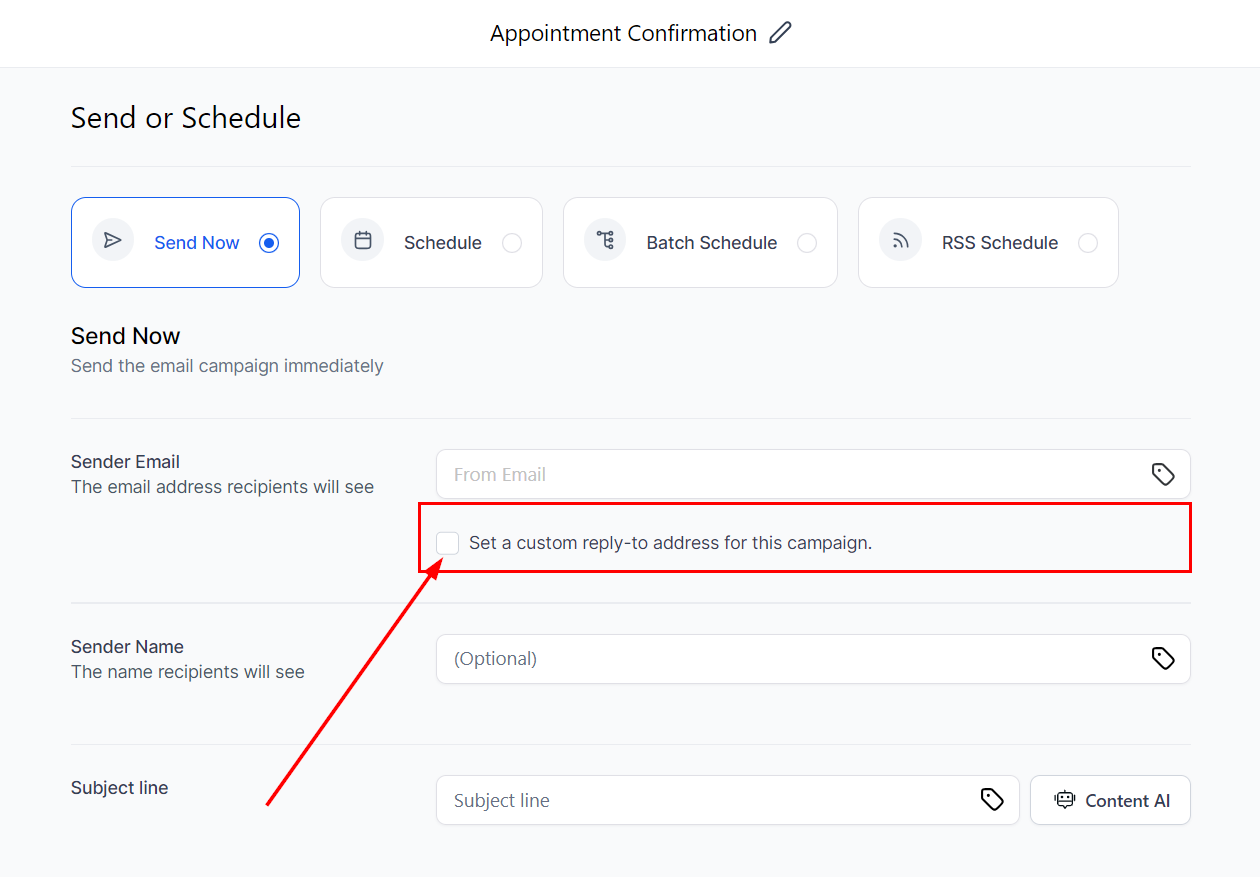Click the calendar Schedule icon
This screenshot has height=877, width=1260.
click(x=363, y=241)
